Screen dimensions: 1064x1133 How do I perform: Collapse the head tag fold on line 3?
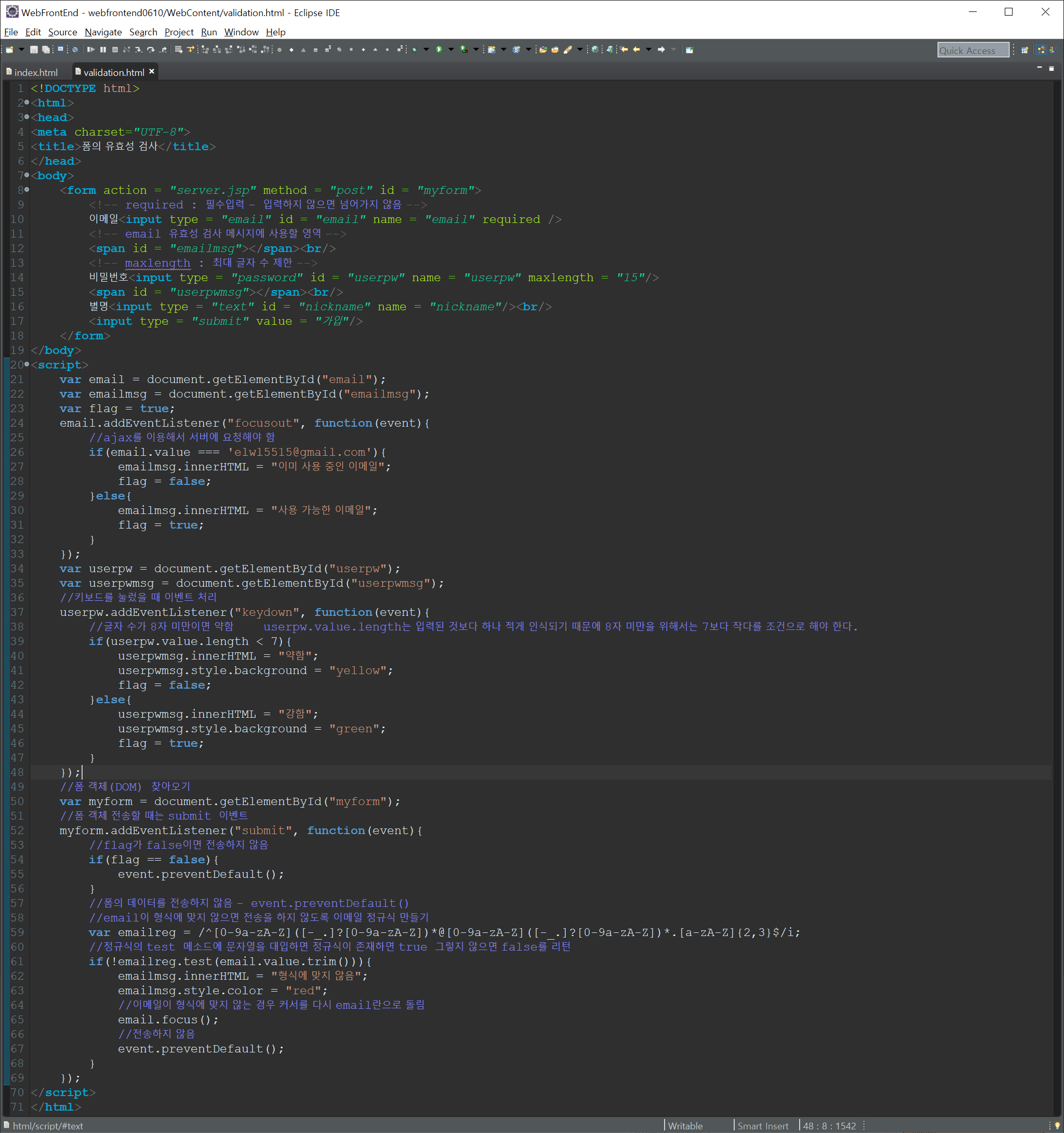(27, 117)
